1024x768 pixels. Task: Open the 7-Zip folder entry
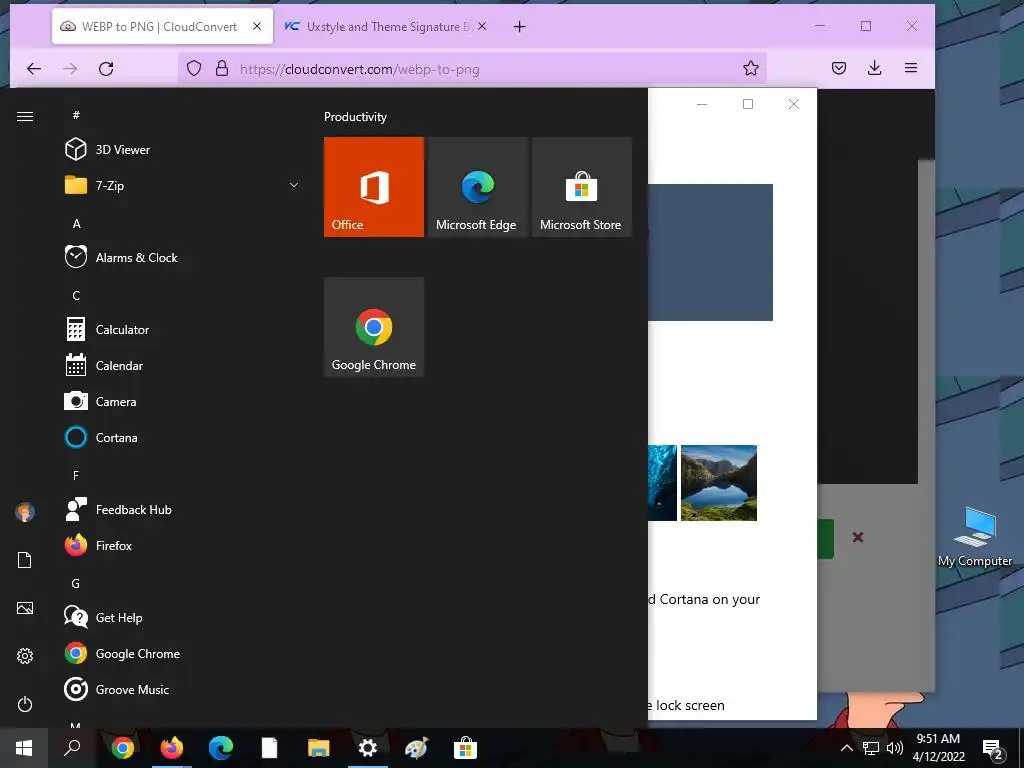[110, 185]
